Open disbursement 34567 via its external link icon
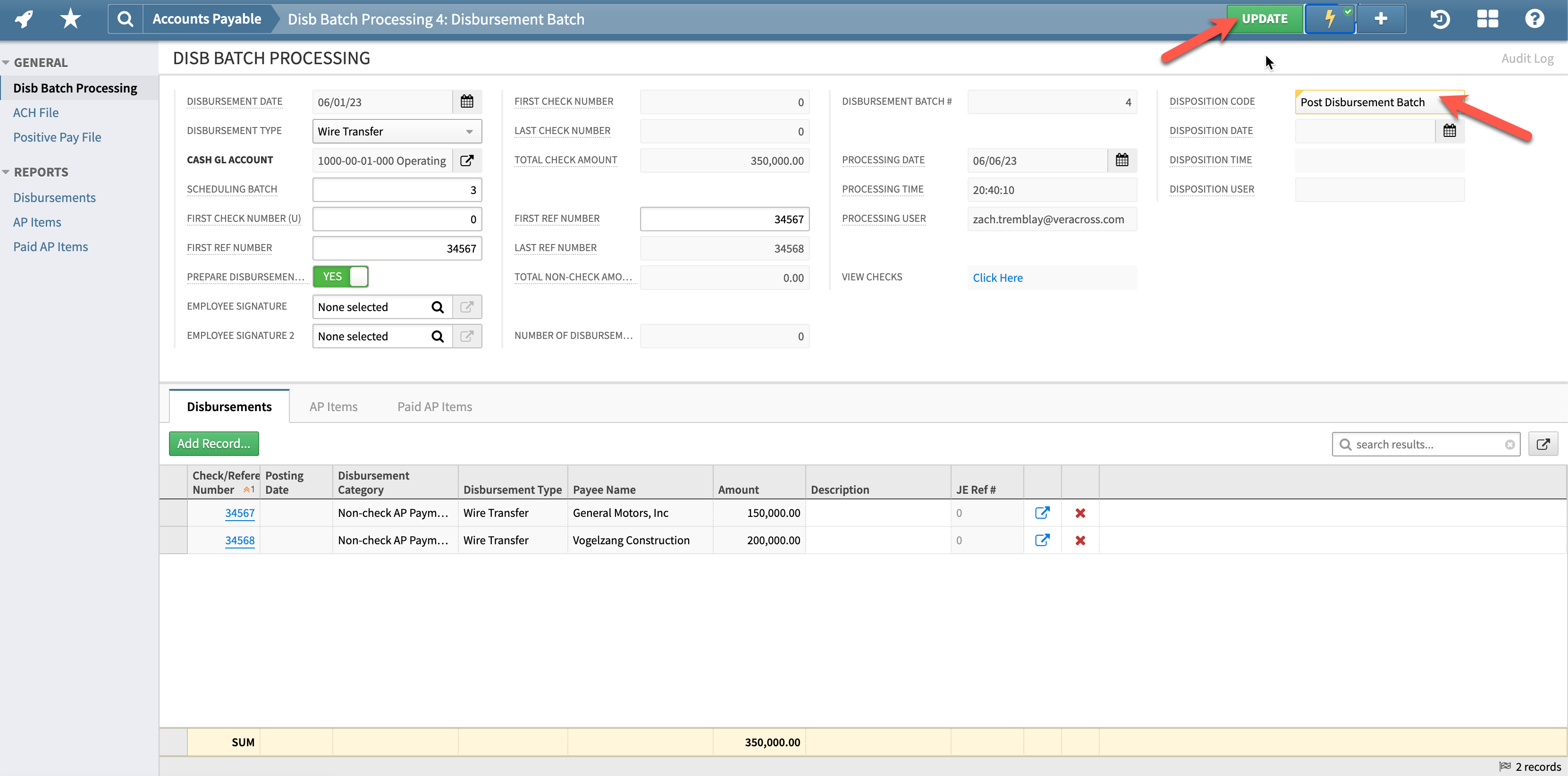 pos(1043,513)
